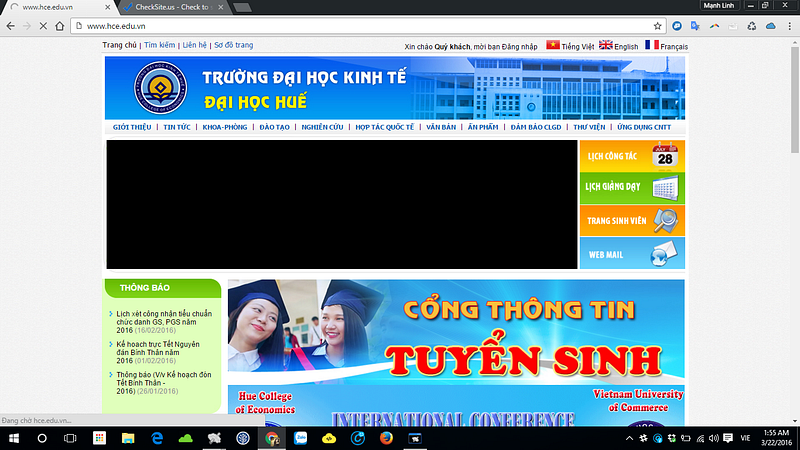Open the action center notification icon
Screen dimensions: 800x450
728,438
